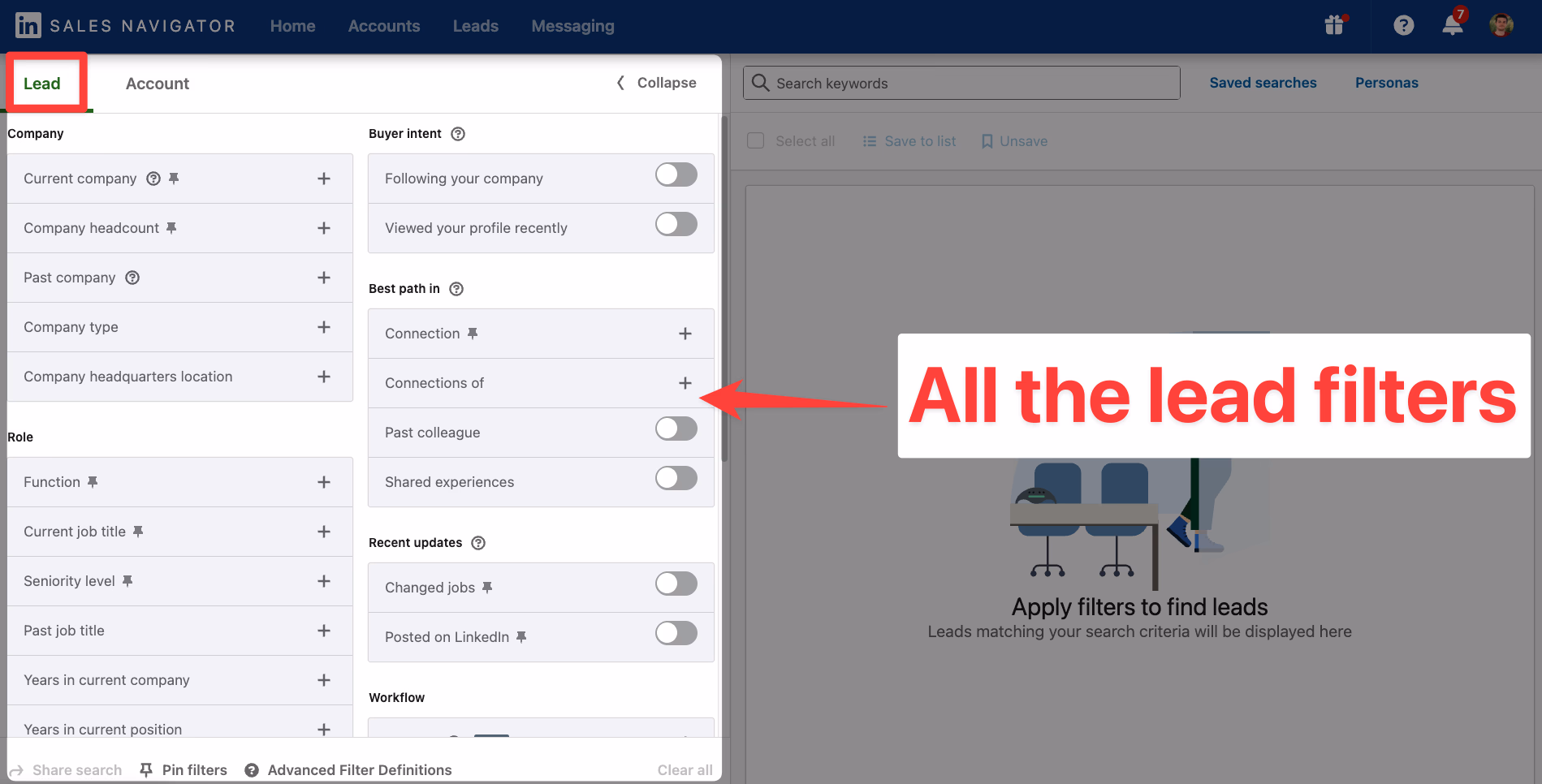Turn on Past colleague toggle
The height and width of the screenshot is (784, 1542).
point(676,429)
